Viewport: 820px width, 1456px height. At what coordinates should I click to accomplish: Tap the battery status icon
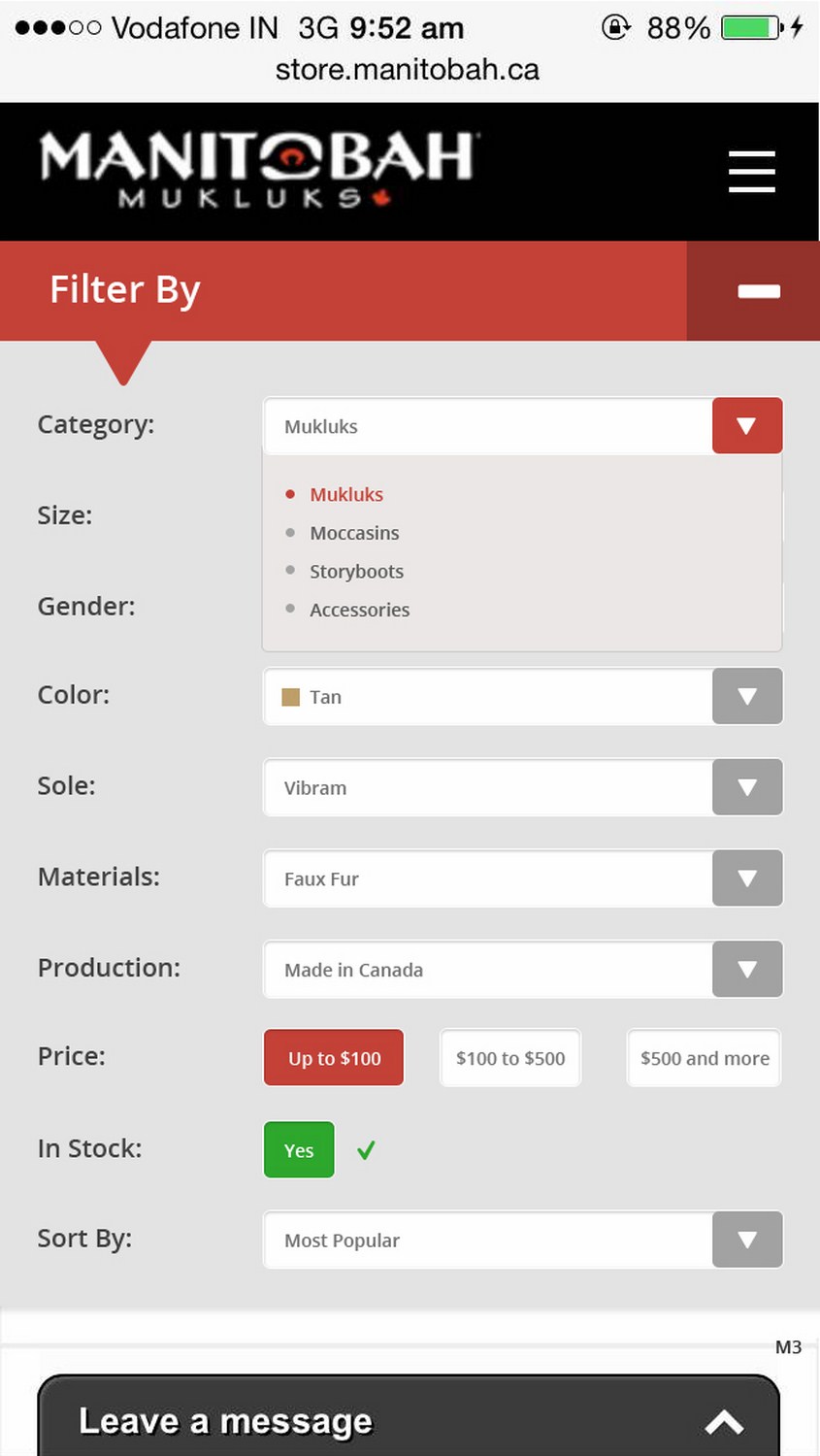click(x=751, y=27)
